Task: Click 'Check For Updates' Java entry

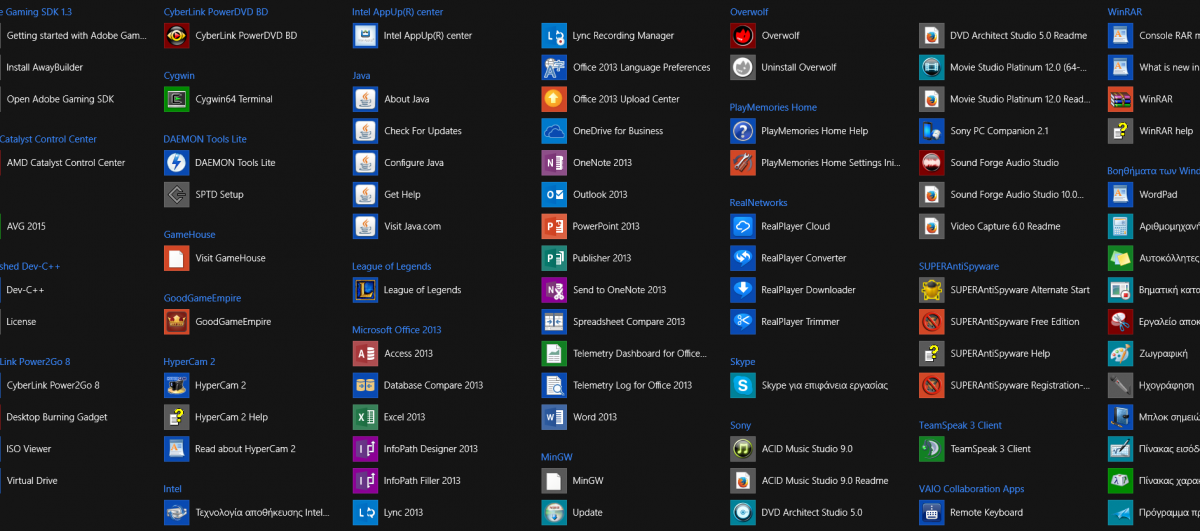Action: (x=407, y=131)
